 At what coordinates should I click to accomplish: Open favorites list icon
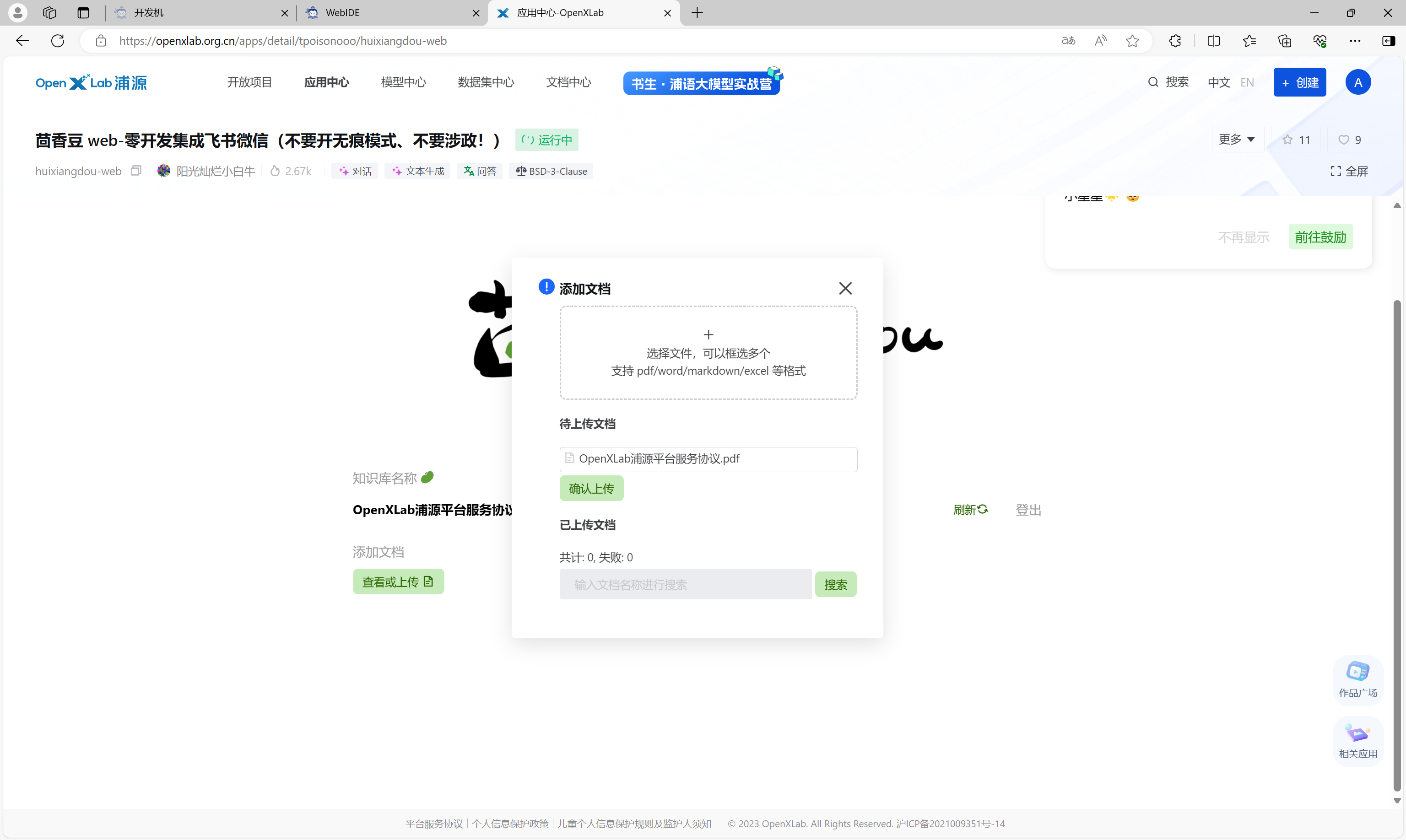point(1249,41)
